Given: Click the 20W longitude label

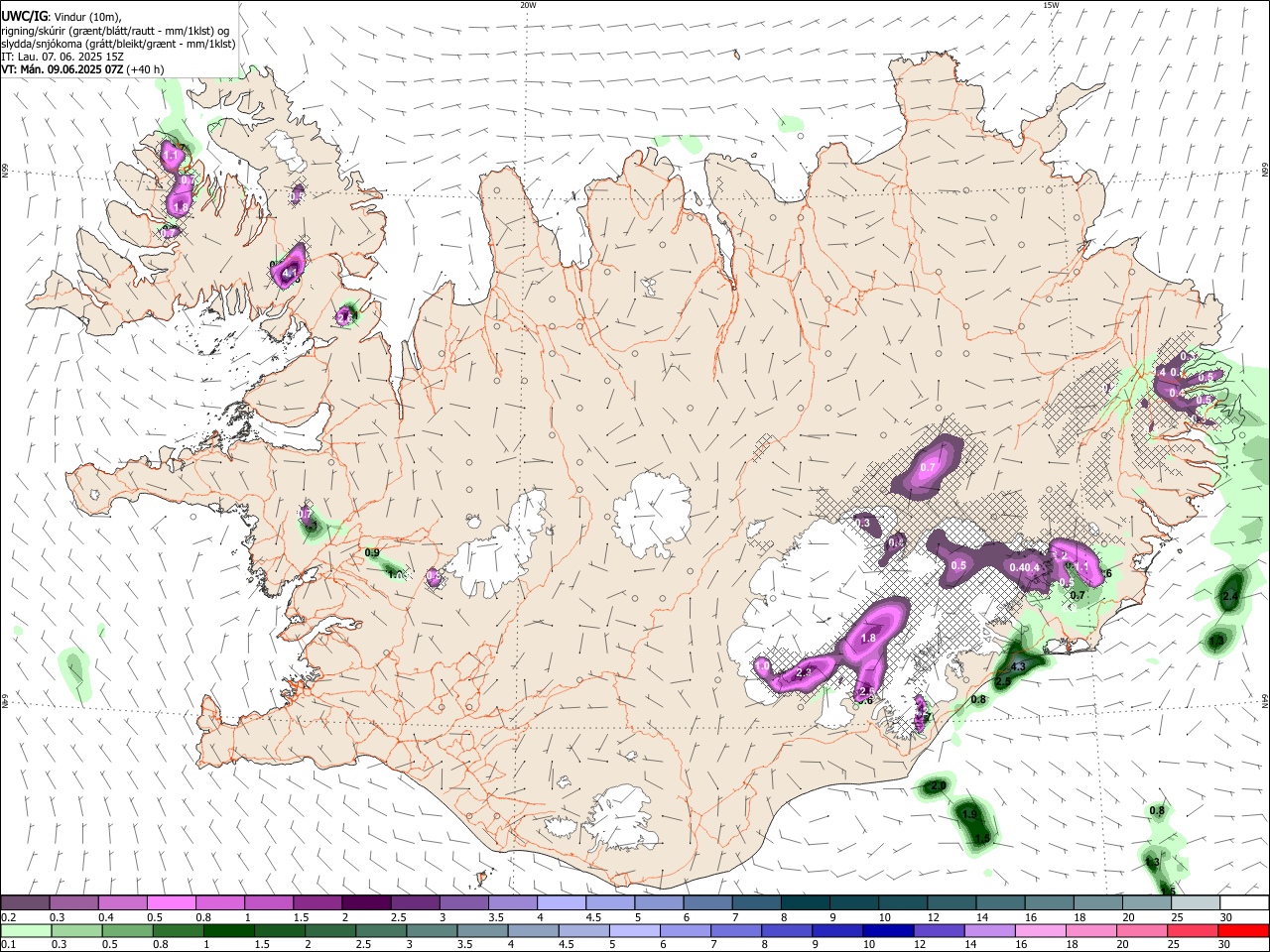Looking at the screenshot, I should pyautogui.click(x=528, y=5).
